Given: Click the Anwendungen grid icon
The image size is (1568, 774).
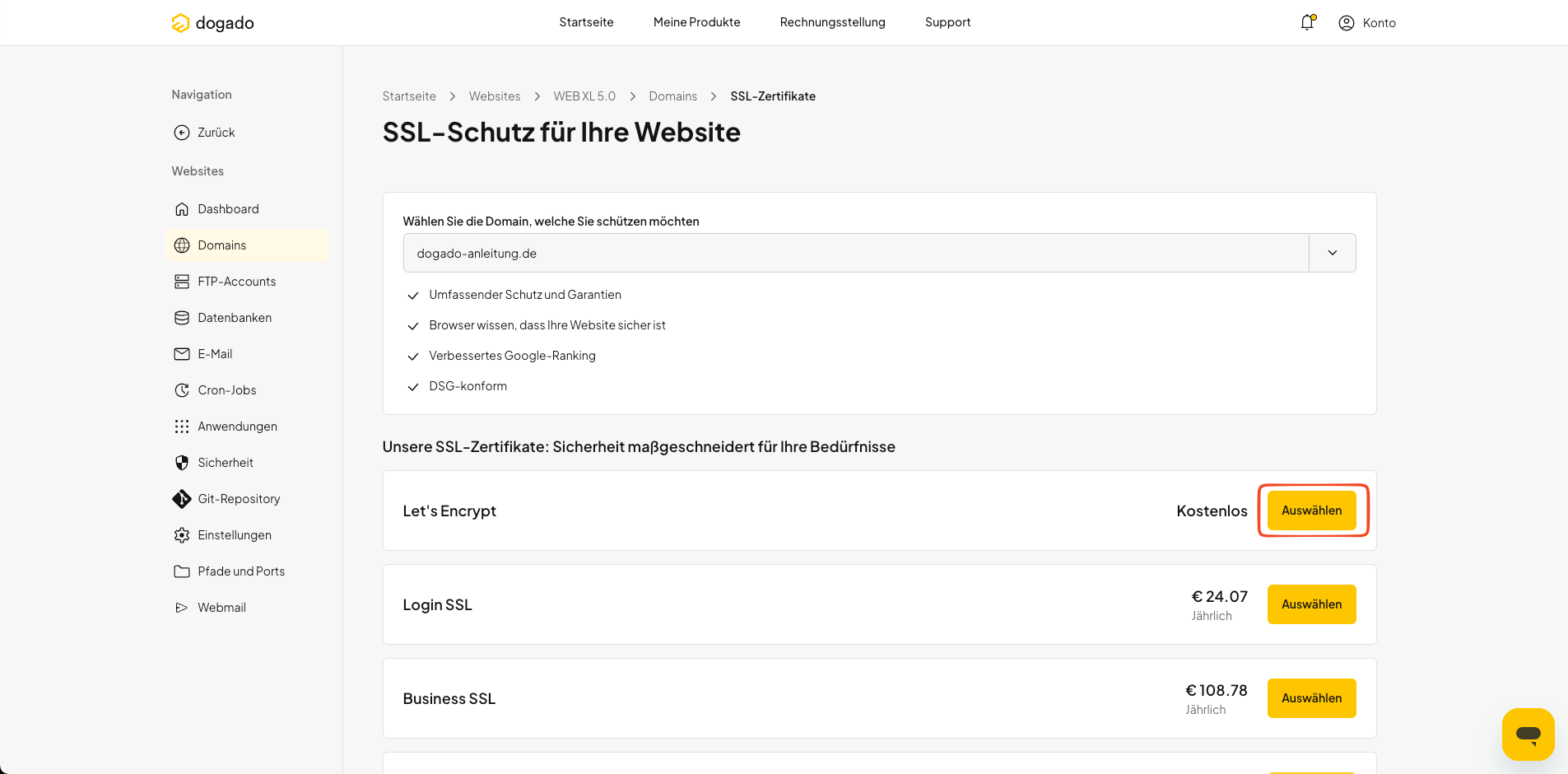Looking at the screenshot, I should (x=182, y=427).
